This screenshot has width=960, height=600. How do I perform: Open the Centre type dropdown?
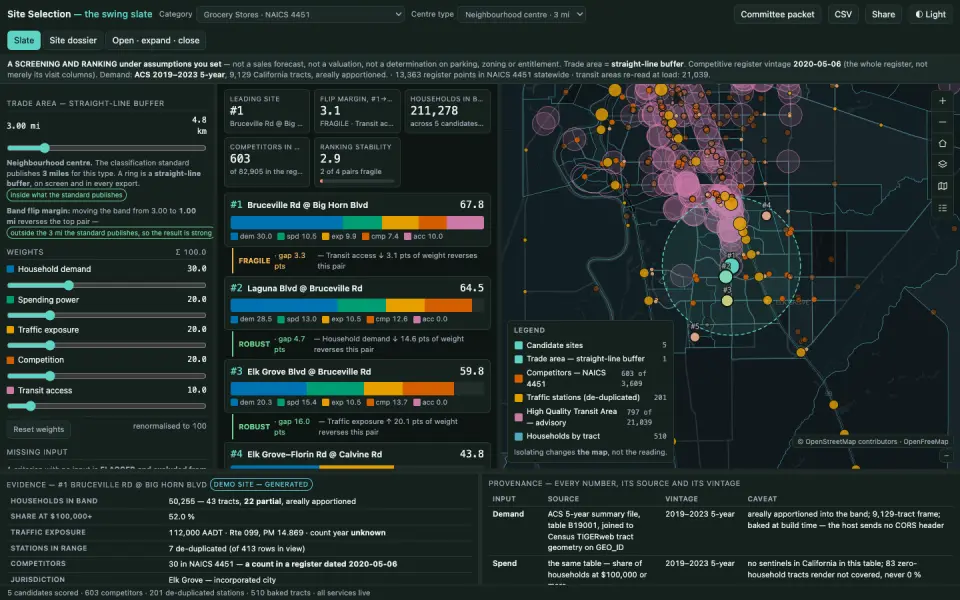[x=522, y=15]
